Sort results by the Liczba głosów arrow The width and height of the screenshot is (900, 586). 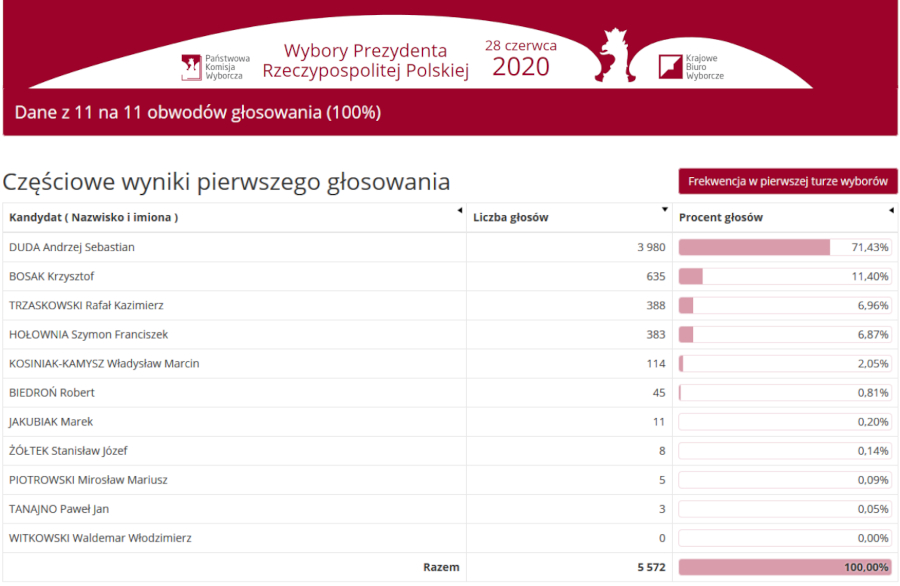[665, 210]
